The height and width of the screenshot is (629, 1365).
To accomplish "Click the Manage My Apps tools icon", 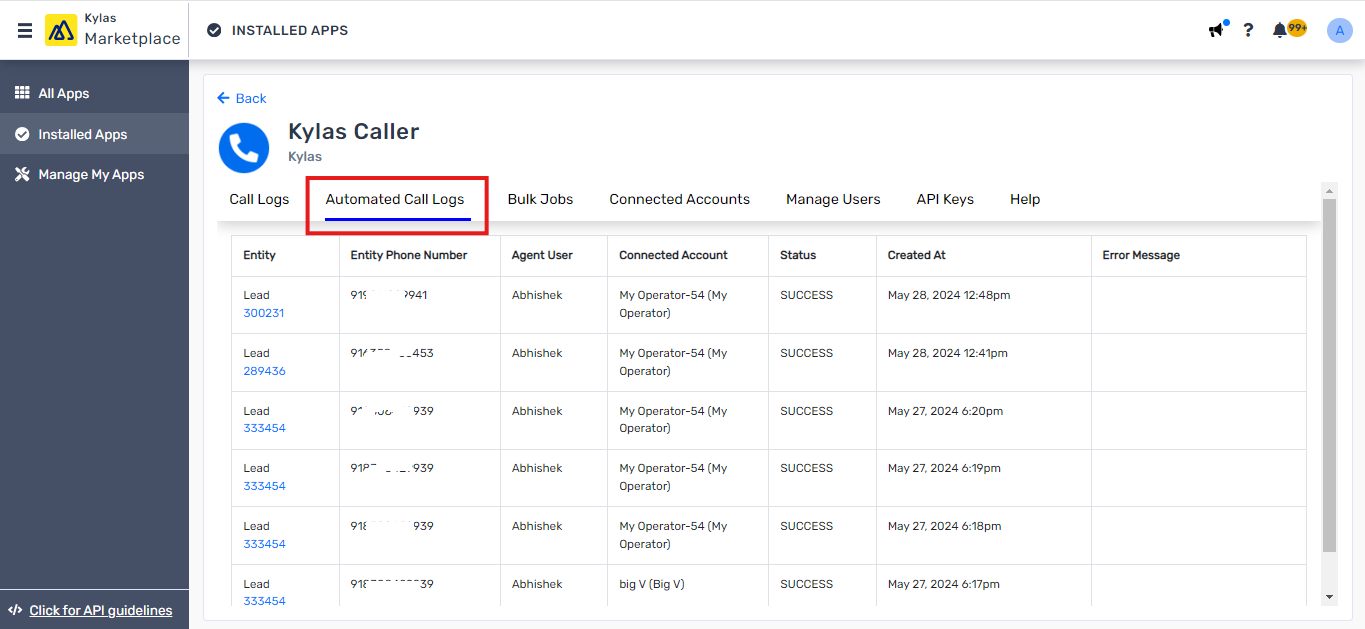I will click(22, 174).
